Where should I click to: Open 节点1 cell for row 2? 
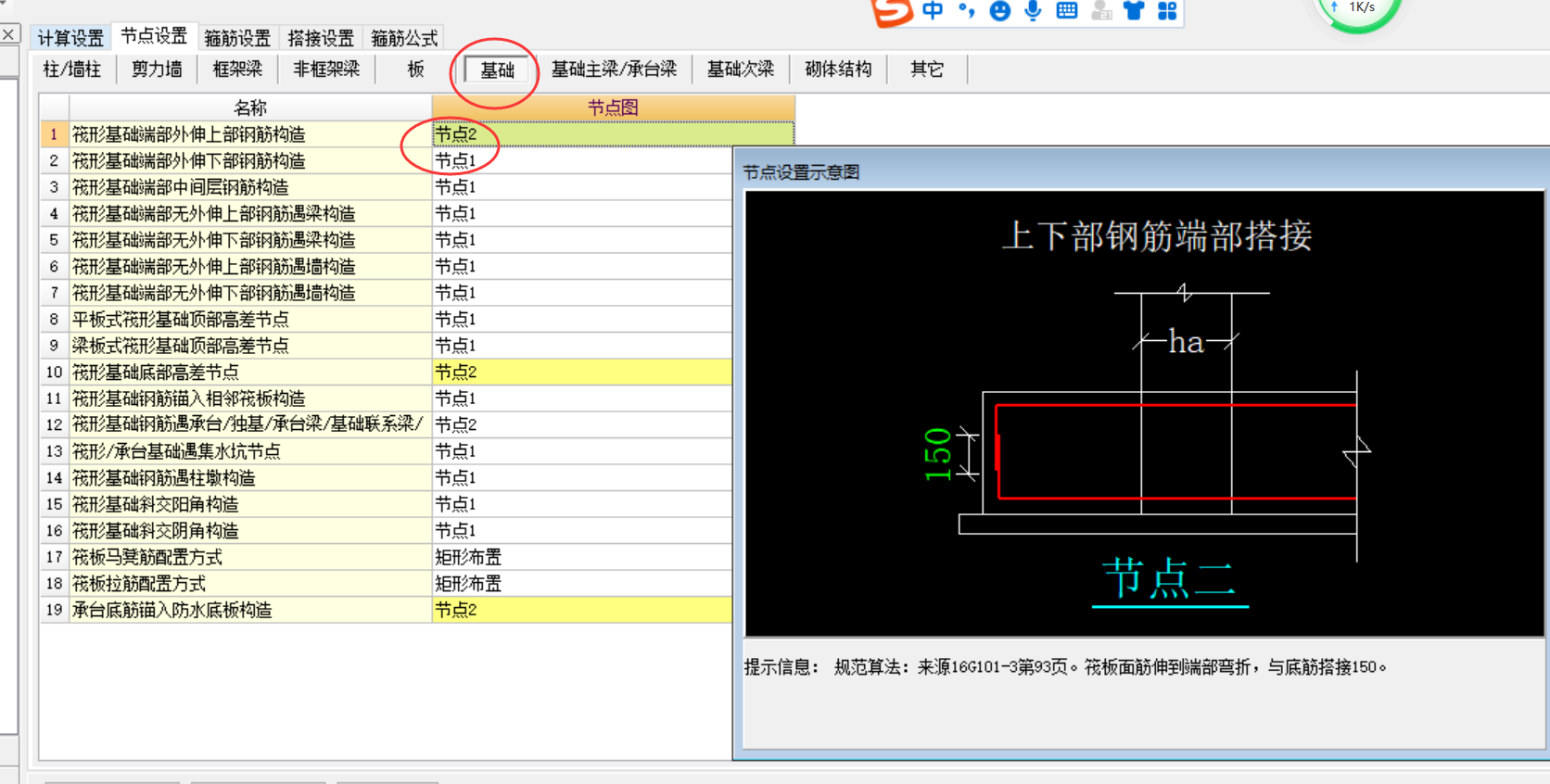(x=582, y=160)
